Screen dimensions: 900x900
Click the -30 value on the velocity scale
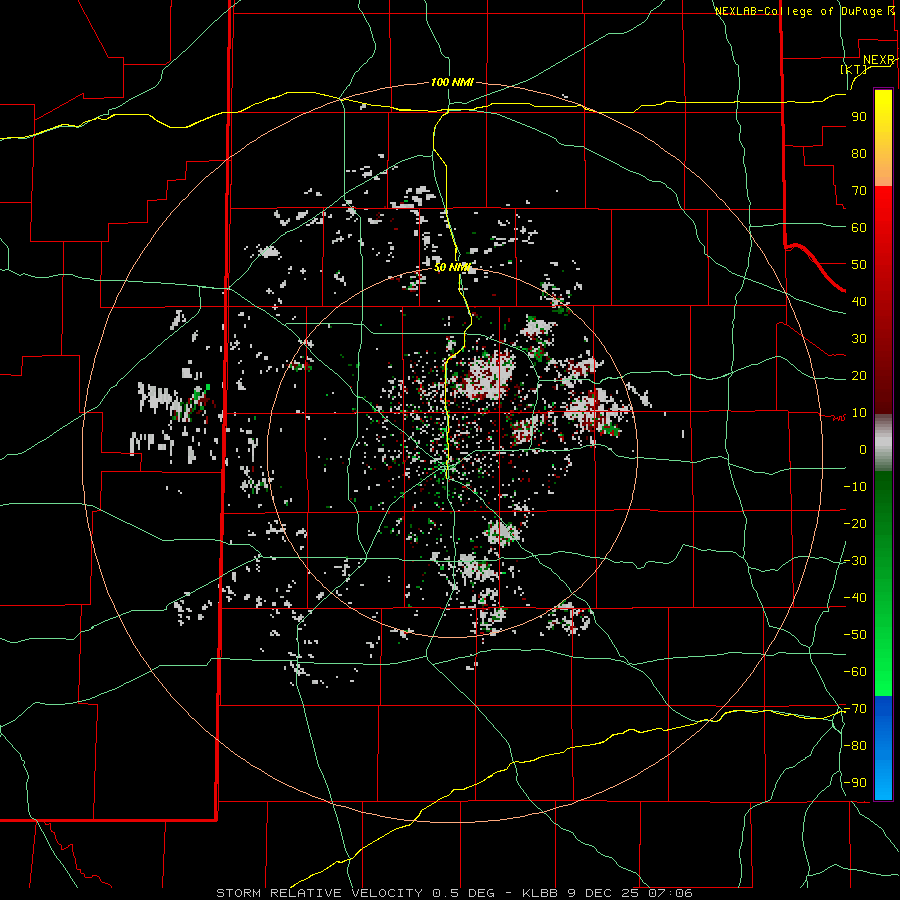855,561
